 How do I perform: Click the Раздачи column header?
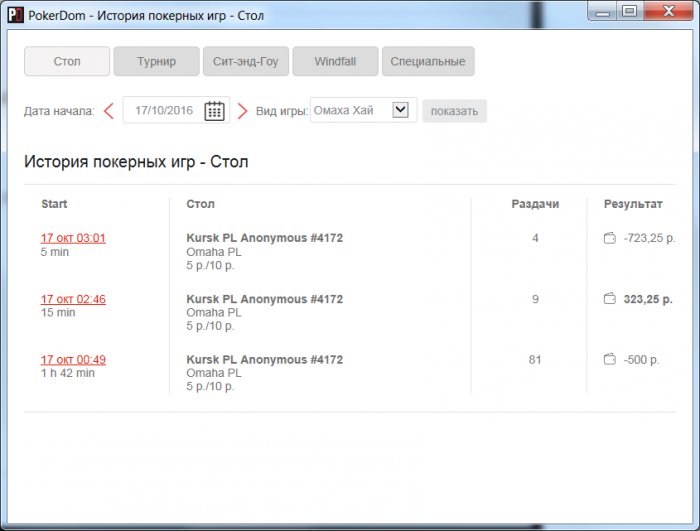[x=535, y=204]
